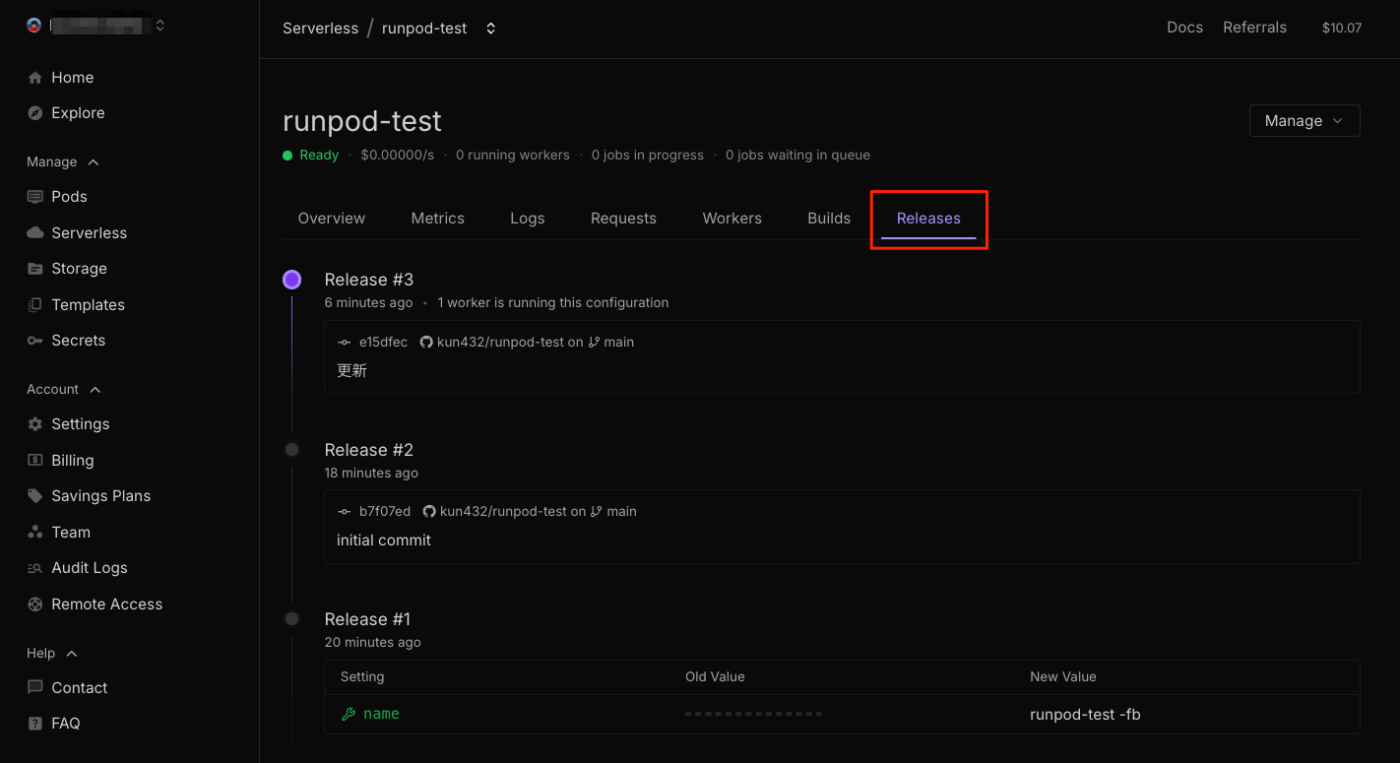Select the Workers tab
Screen dimensions: 1400x763
click(732, 218)
